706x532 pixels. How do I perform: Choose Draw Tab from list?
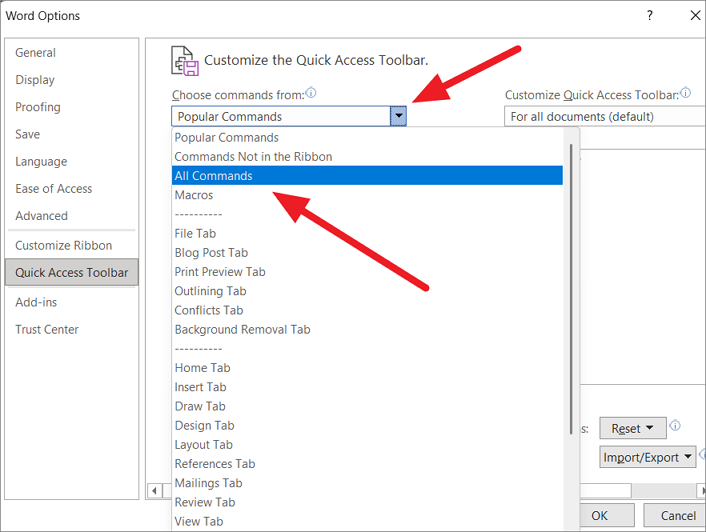(367, 406)
